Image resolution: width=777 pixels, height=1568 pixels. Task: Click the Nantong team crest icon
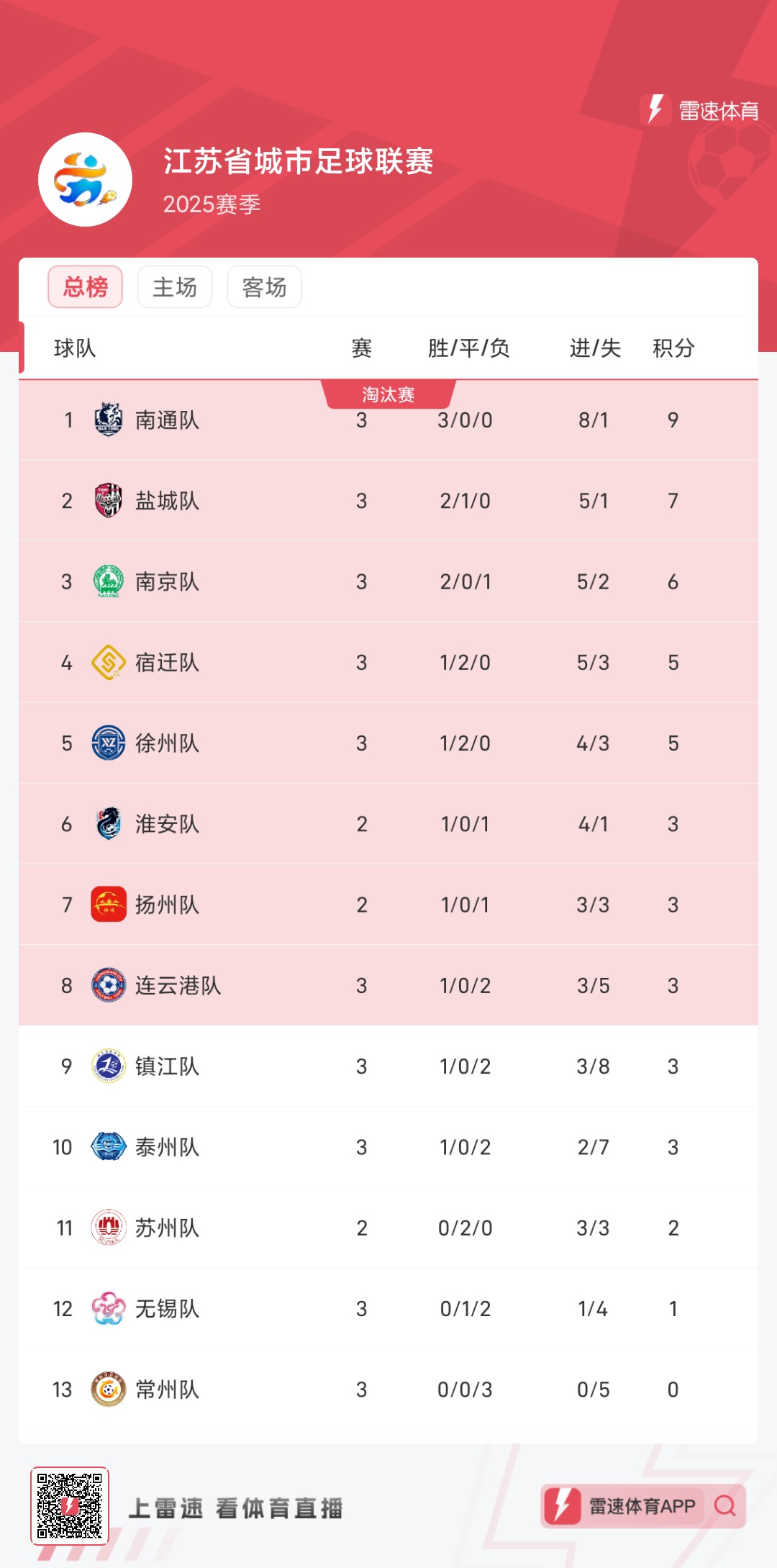pos(109,420)
